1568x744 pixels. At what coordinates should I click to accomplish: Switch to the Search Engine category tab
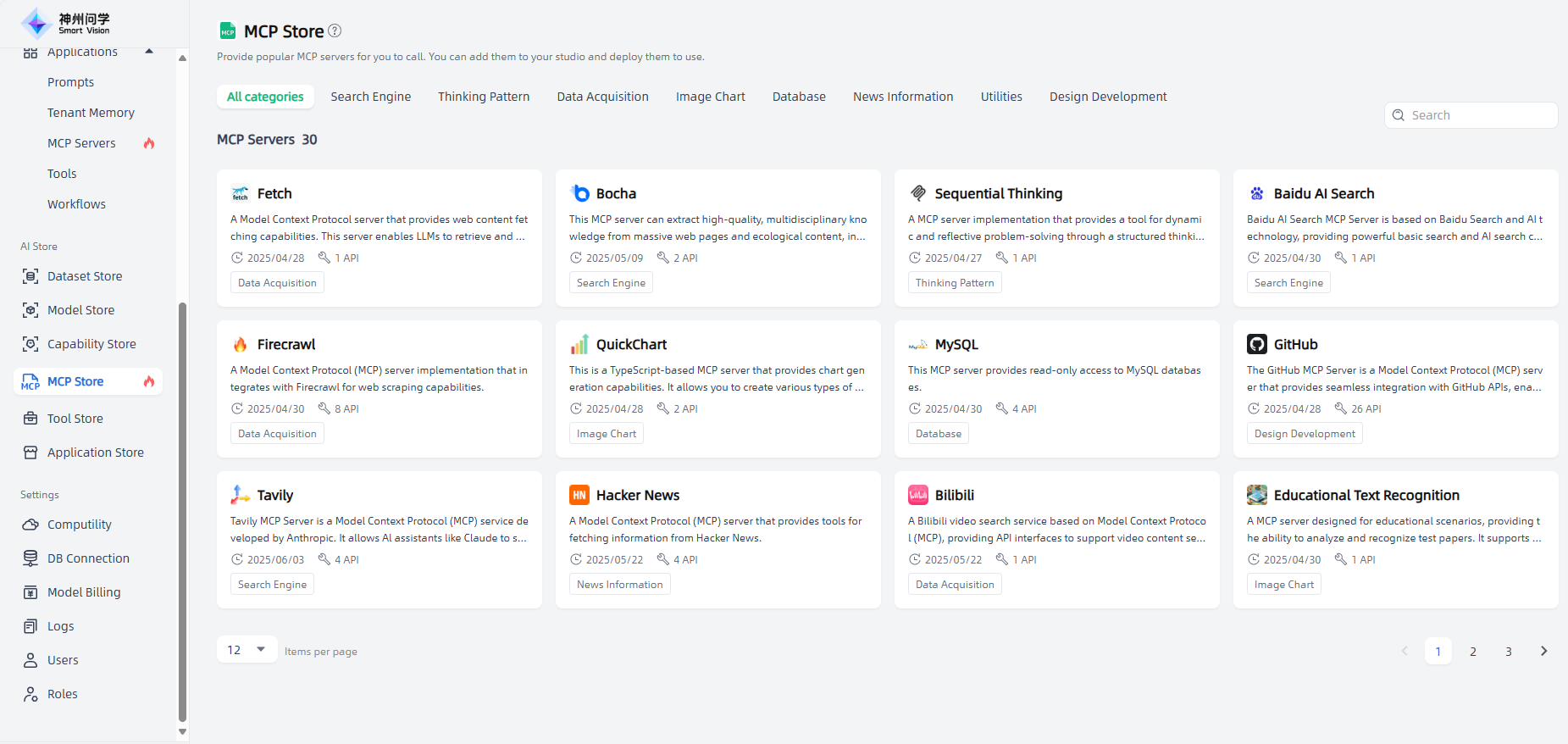371,97
